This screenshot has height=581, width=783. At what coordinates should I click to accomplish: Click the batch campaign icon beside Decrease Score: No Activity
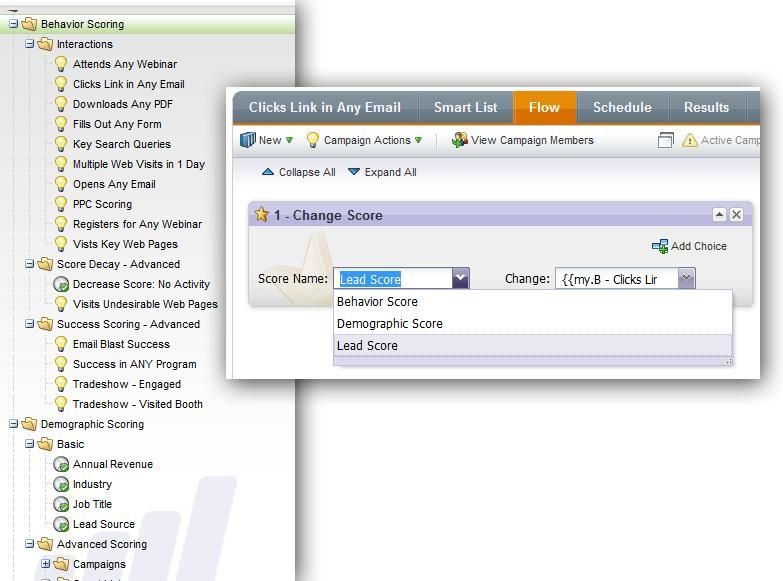click(x=61, y=284)
